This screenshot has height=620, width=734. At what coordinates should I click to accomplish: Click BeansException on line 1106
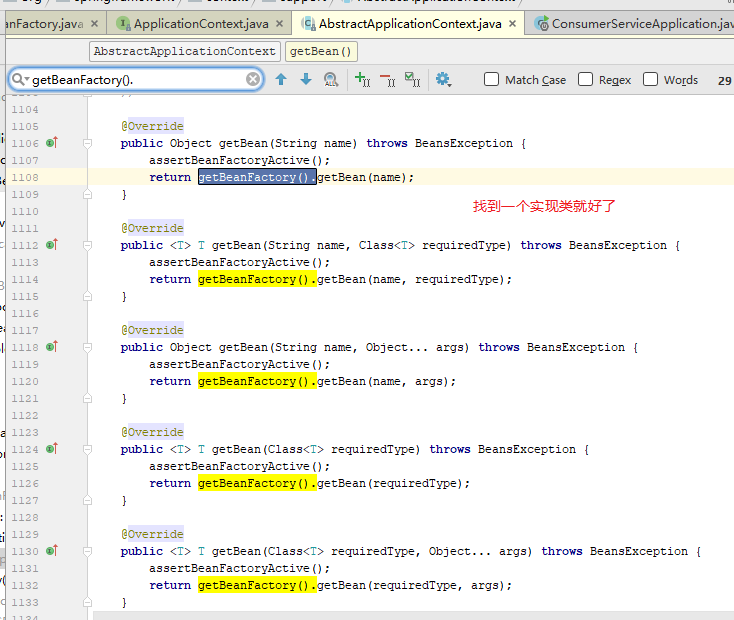click(463, 143)
